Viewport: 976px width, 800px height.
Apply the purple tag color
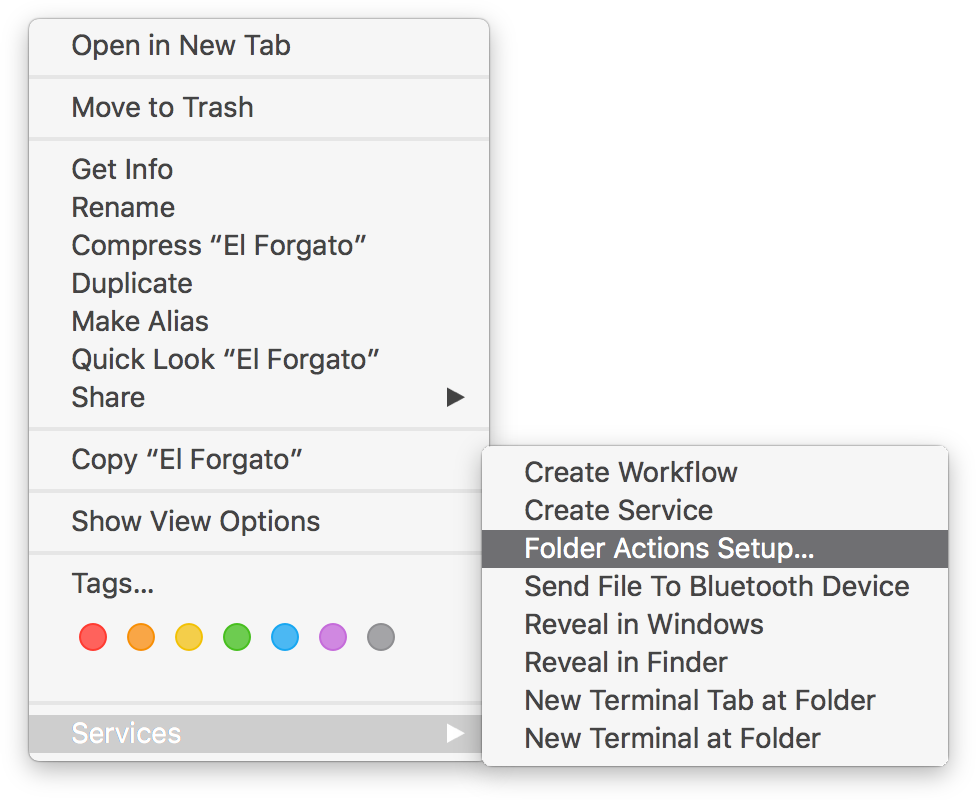[332, 637]
